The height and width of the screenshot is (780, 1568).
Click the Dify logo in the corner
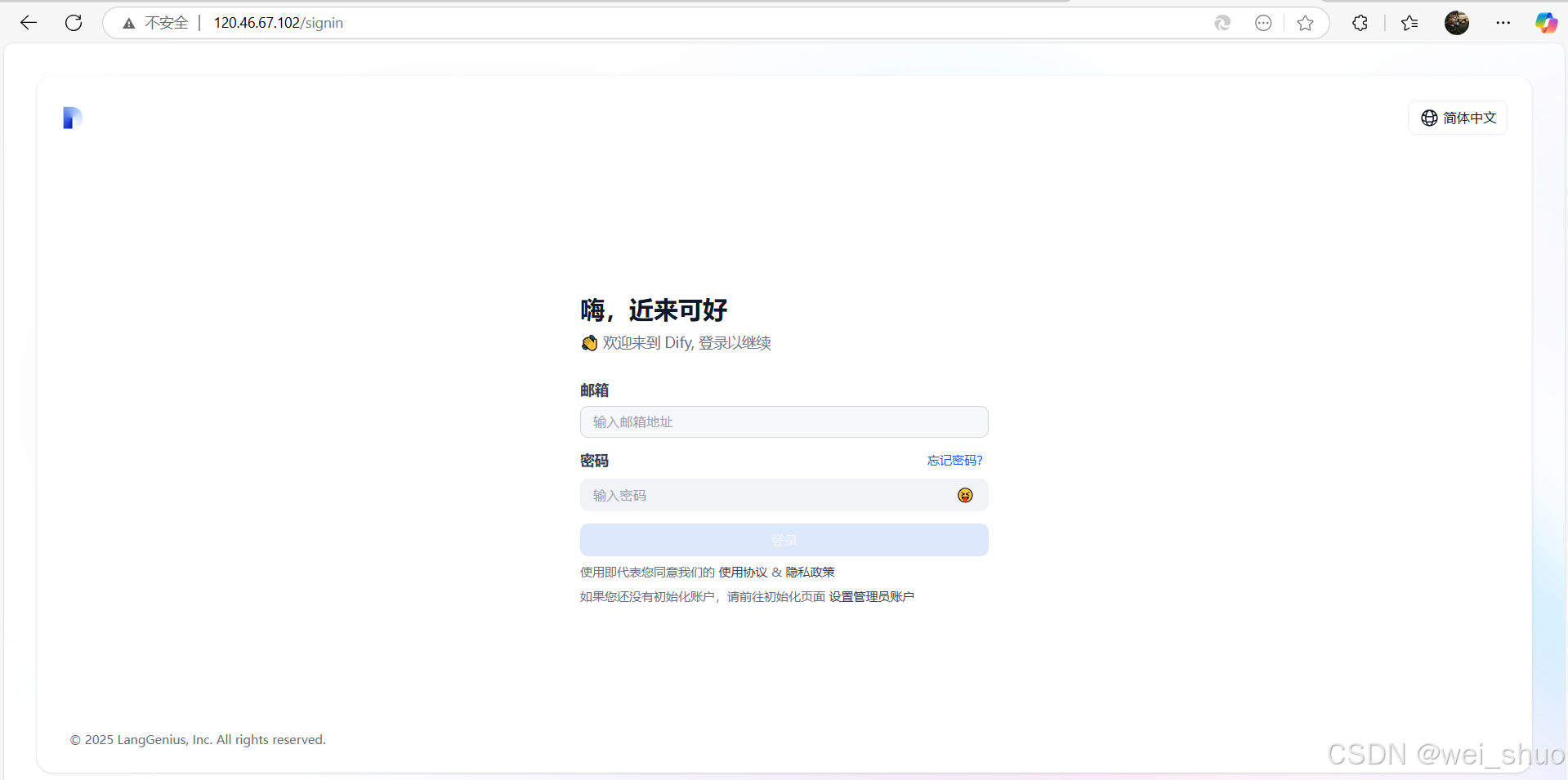(x=72, y=118)
